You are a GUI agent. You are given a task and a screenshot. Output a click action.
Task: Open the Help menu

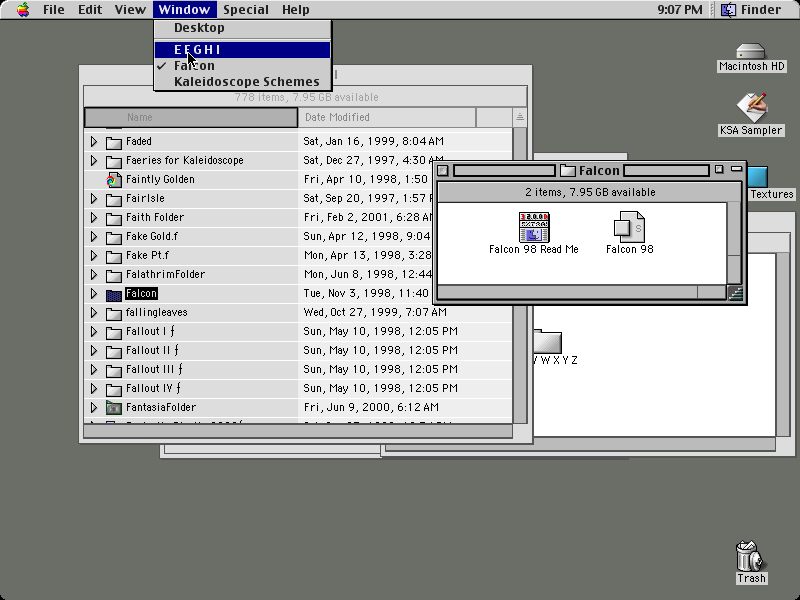pyautogui.click(x=295, y=10)
